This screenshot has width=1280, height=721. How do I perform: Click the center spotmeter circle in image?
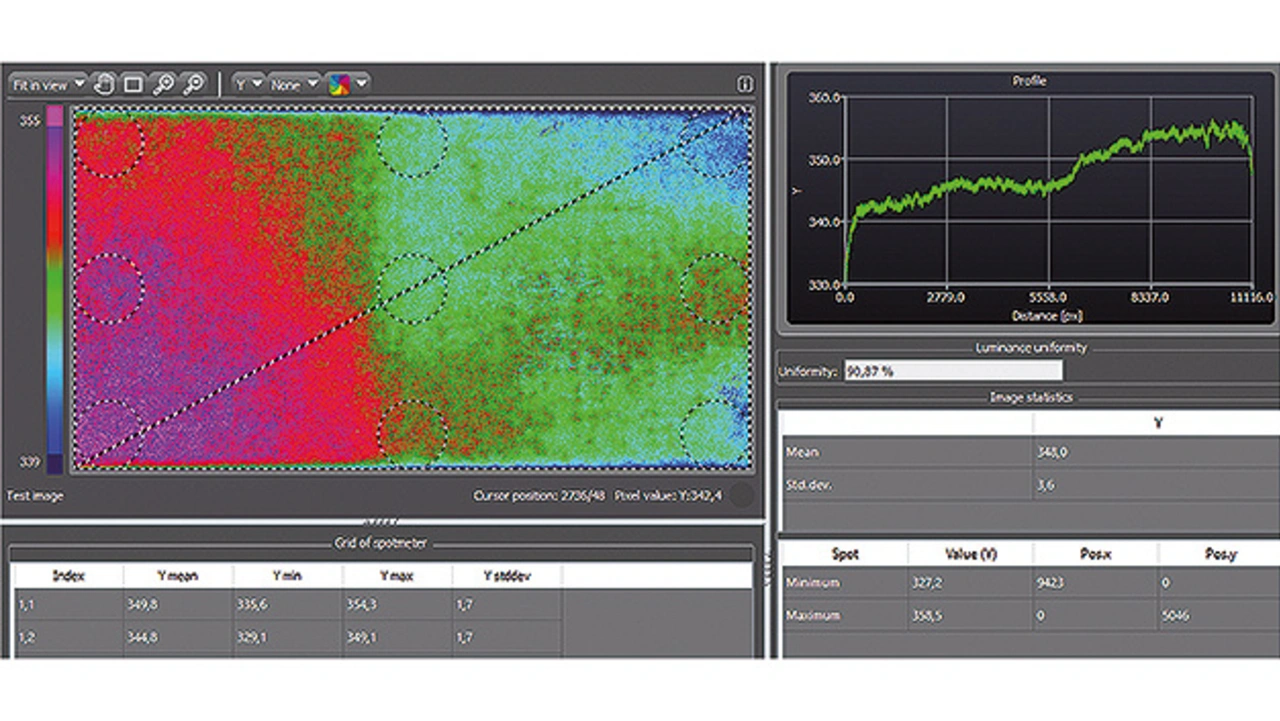pos(412,288)
